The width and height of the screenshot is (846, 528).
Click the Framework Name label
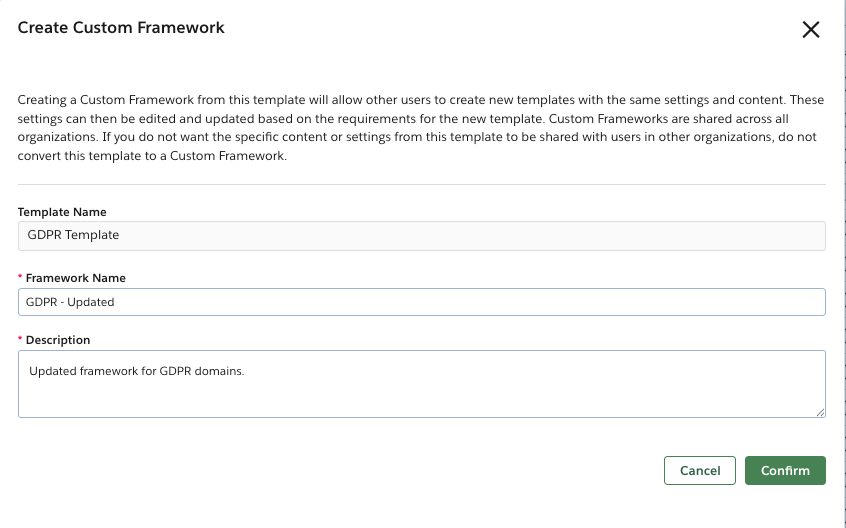coord(76,278)
